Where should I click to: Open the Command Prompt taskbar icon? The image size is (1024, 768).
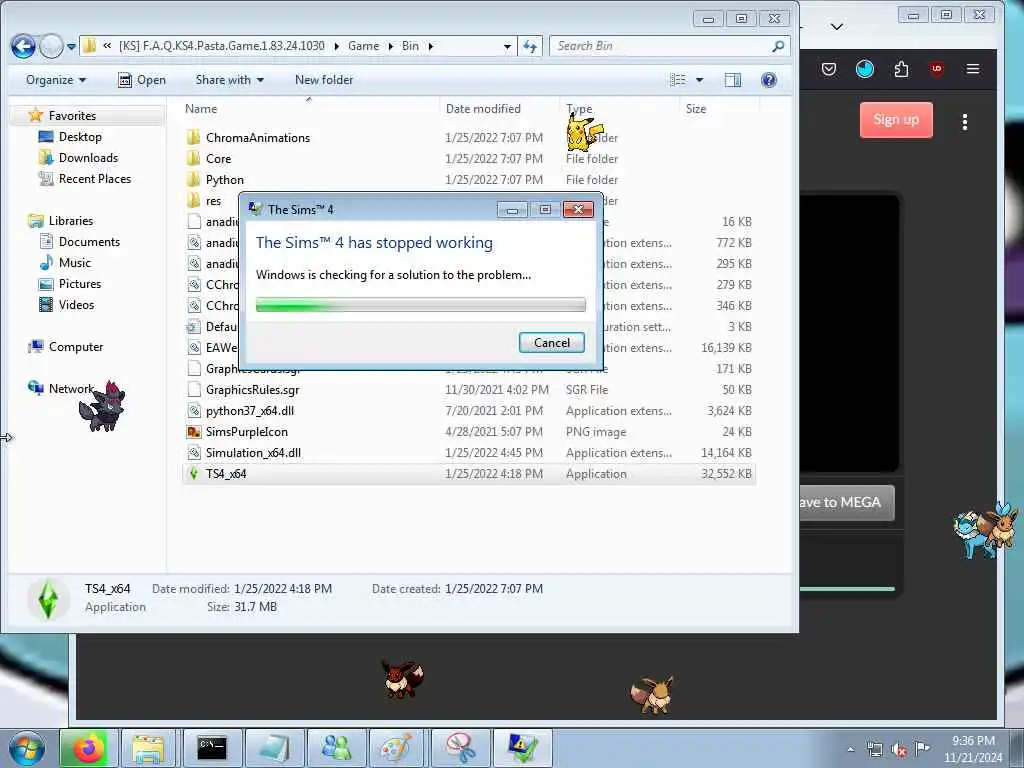[x=212, y=748]
